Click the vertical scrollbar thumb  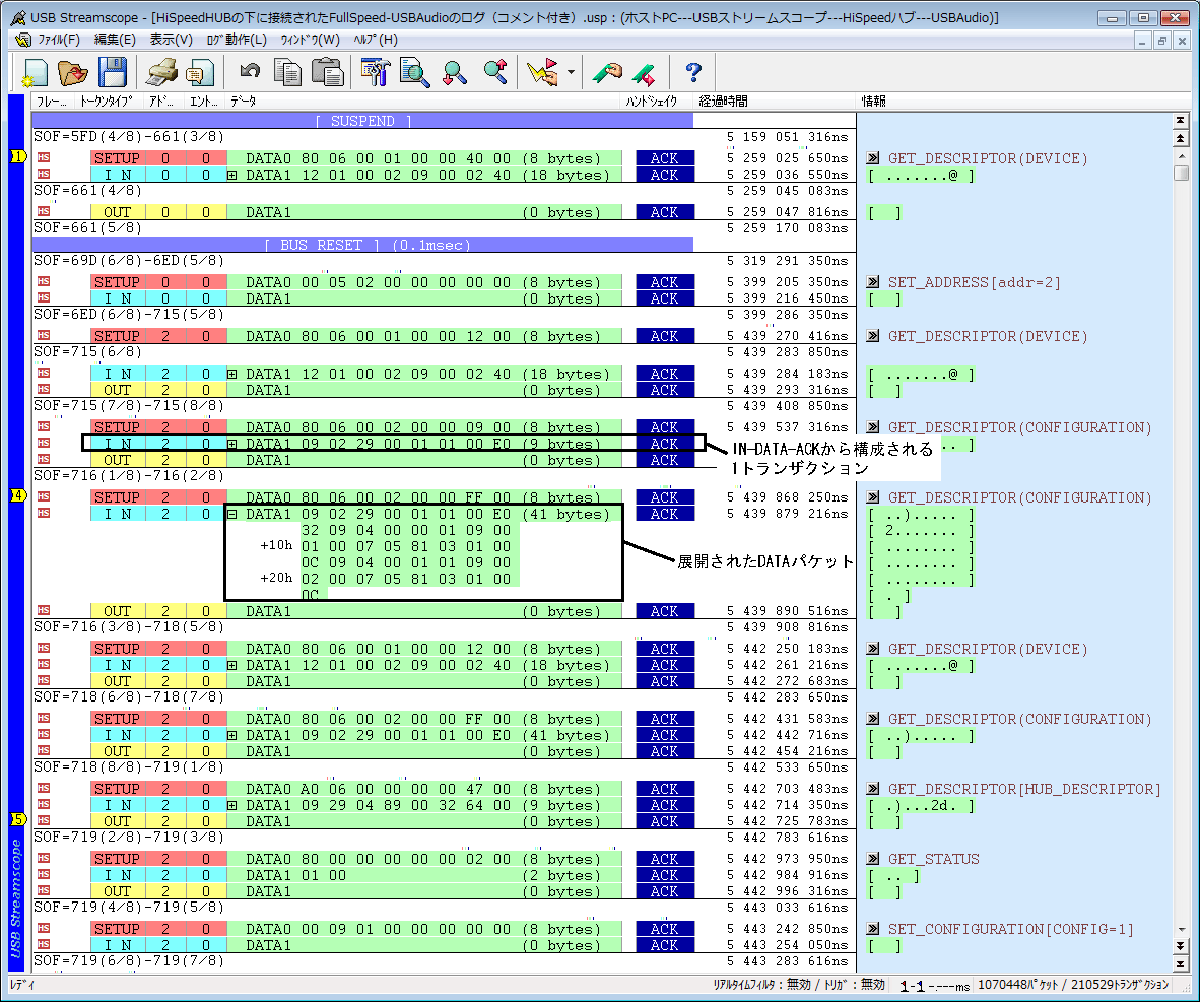pyautogui.click(x=1181, y=172)
